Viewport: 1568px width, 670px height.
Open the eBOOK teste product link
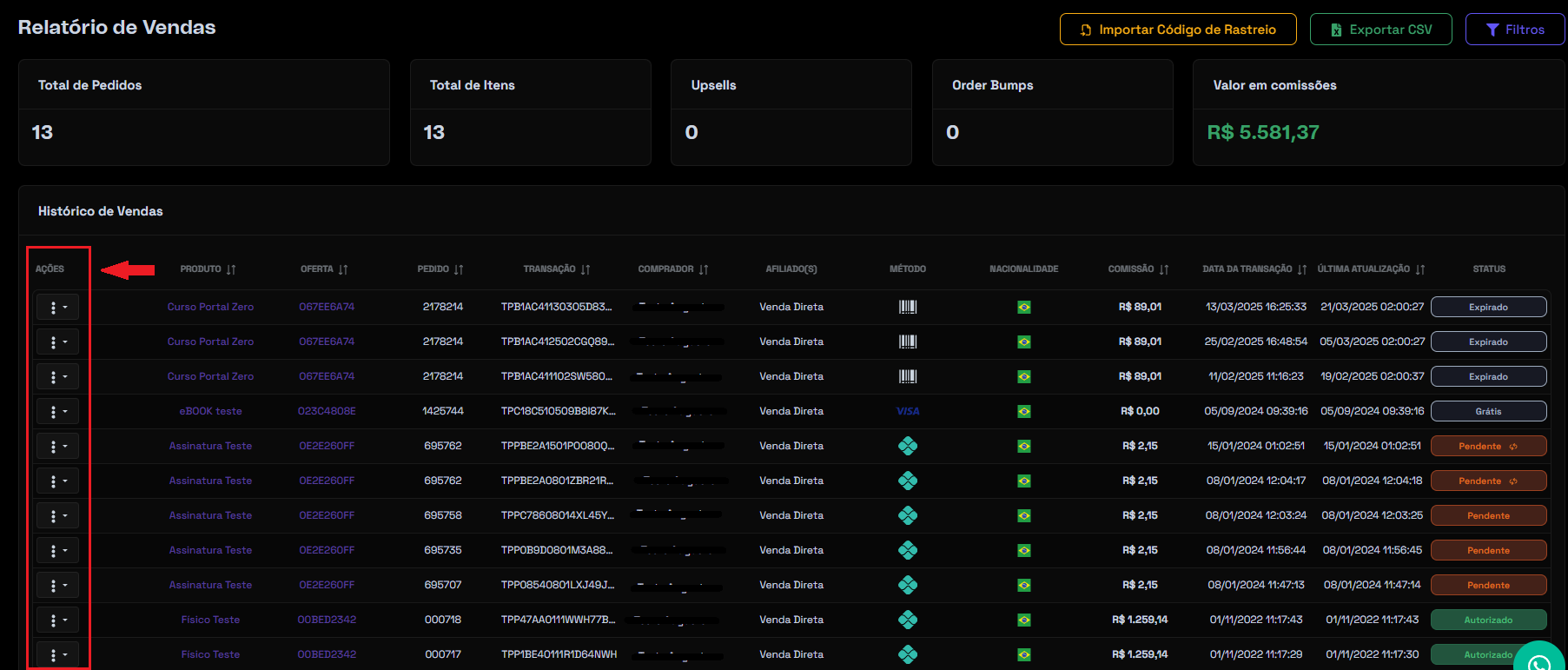pos(210,411)
